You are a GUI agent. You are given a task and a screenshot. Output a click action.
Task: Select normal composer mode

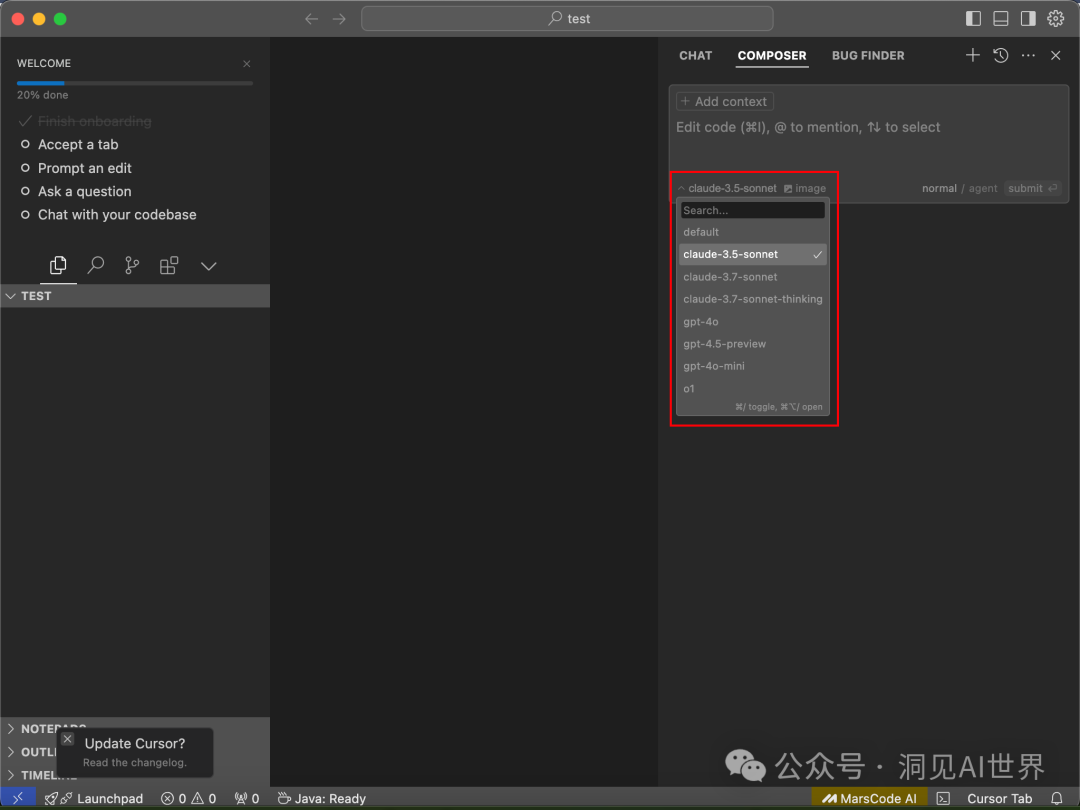939,188
